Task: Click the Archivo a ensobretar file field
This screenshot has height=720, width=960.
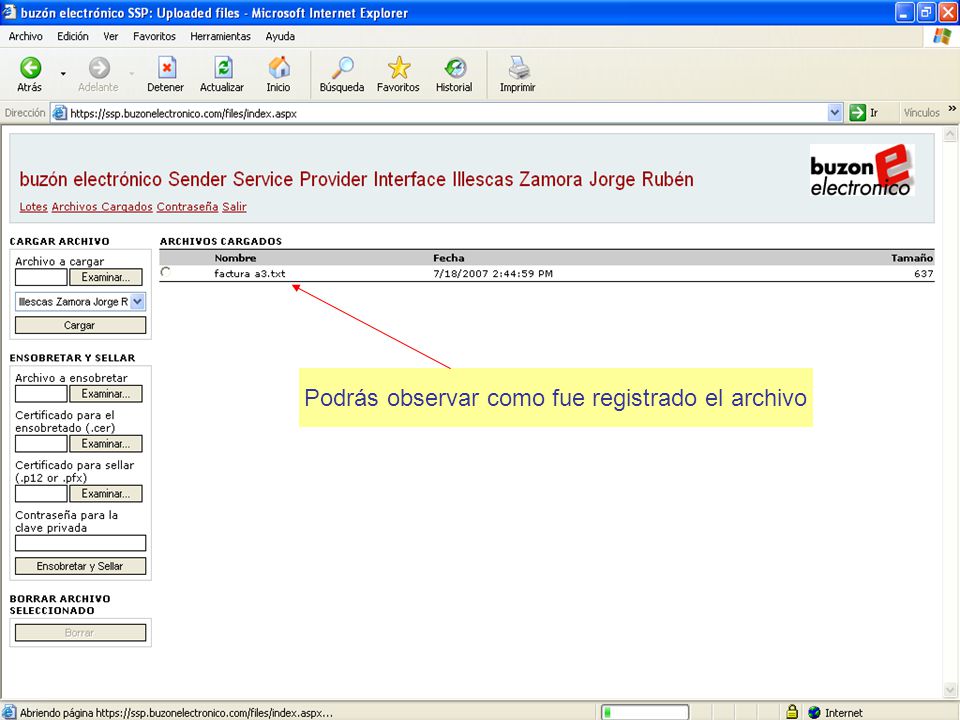Action: tap(41, 394)
